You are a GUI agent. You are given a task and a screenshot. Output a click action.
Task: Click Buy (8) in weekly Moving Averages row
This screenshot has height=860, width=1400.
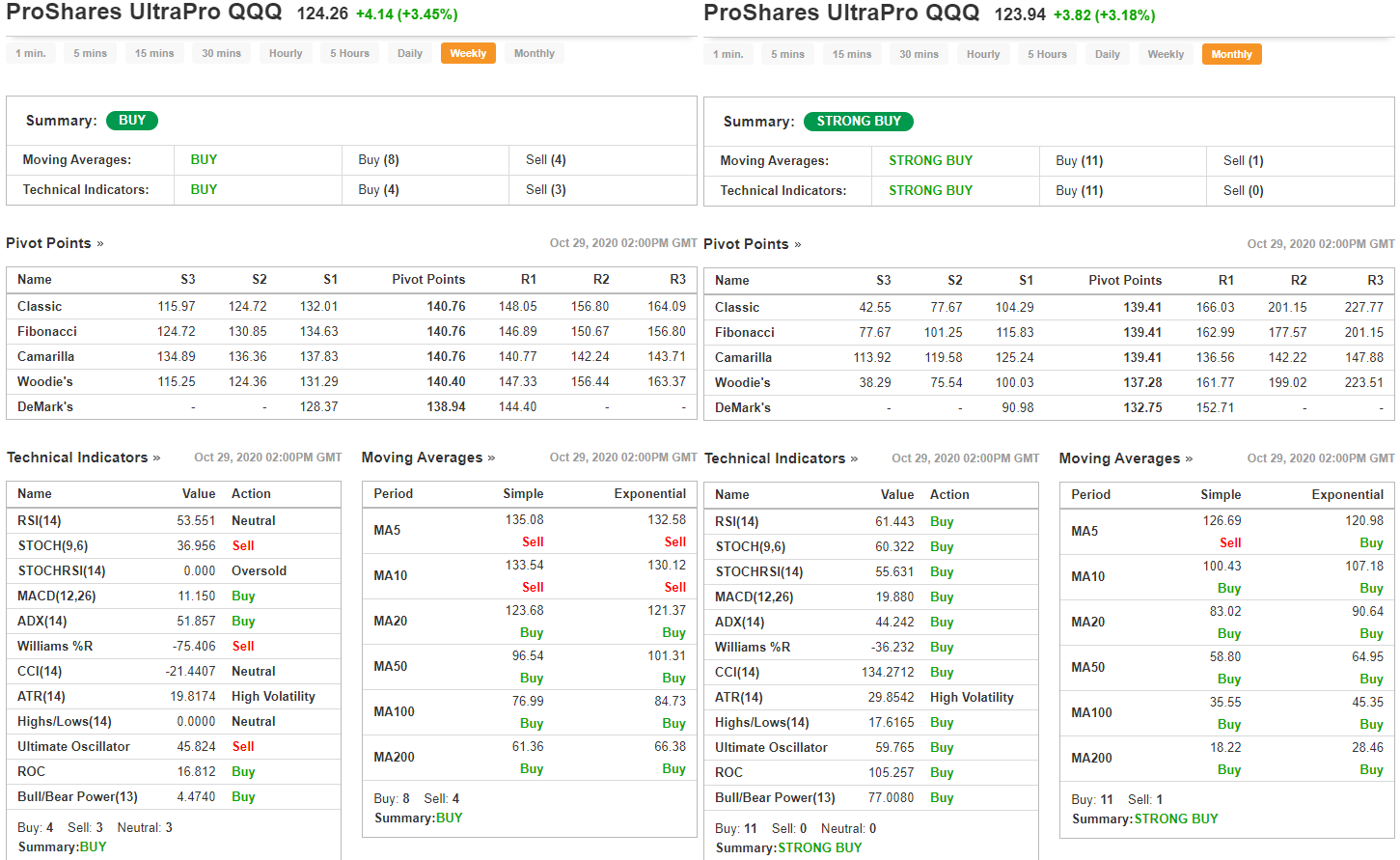(378, 159)
